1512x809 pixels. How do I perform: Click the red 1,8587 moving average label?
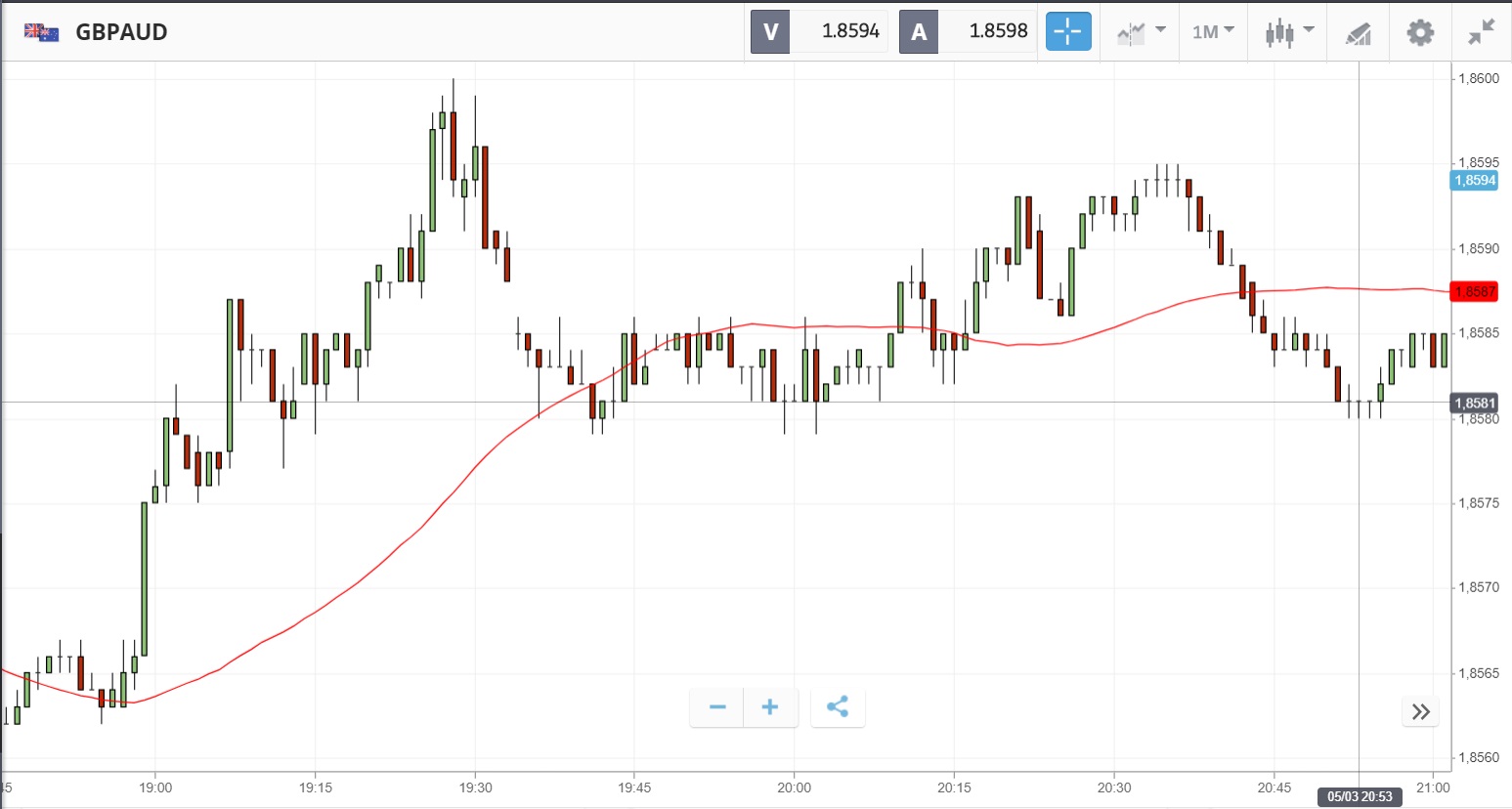click(1474, 291)
